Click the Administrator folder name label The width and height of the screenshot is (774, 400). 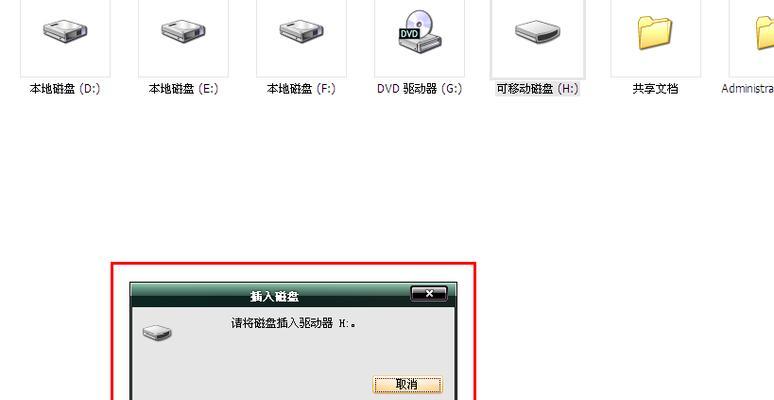coord(747,89)
